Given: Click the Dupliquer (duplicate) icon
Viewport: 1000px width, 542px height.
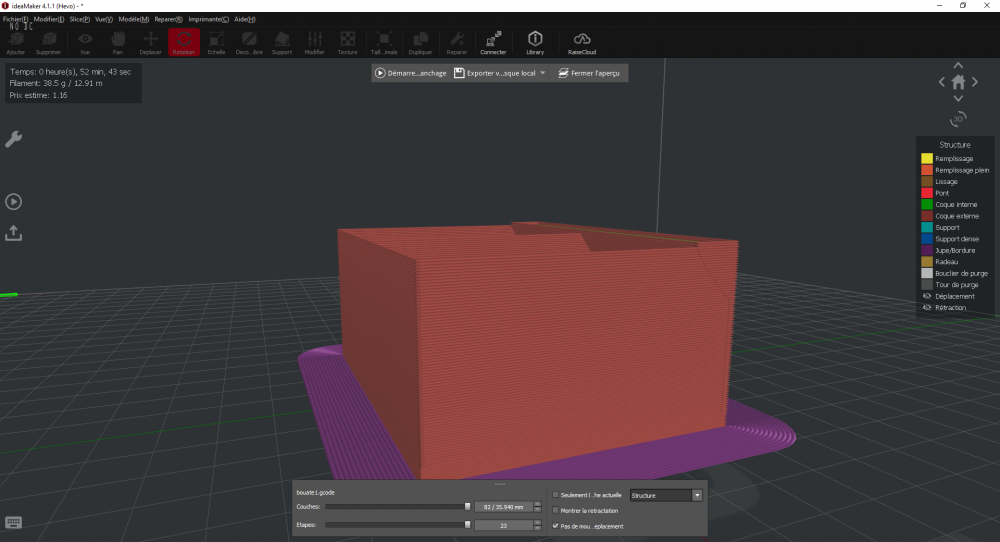Looking at the screenshot, I should pyautogui.click(x=420, y=43).
